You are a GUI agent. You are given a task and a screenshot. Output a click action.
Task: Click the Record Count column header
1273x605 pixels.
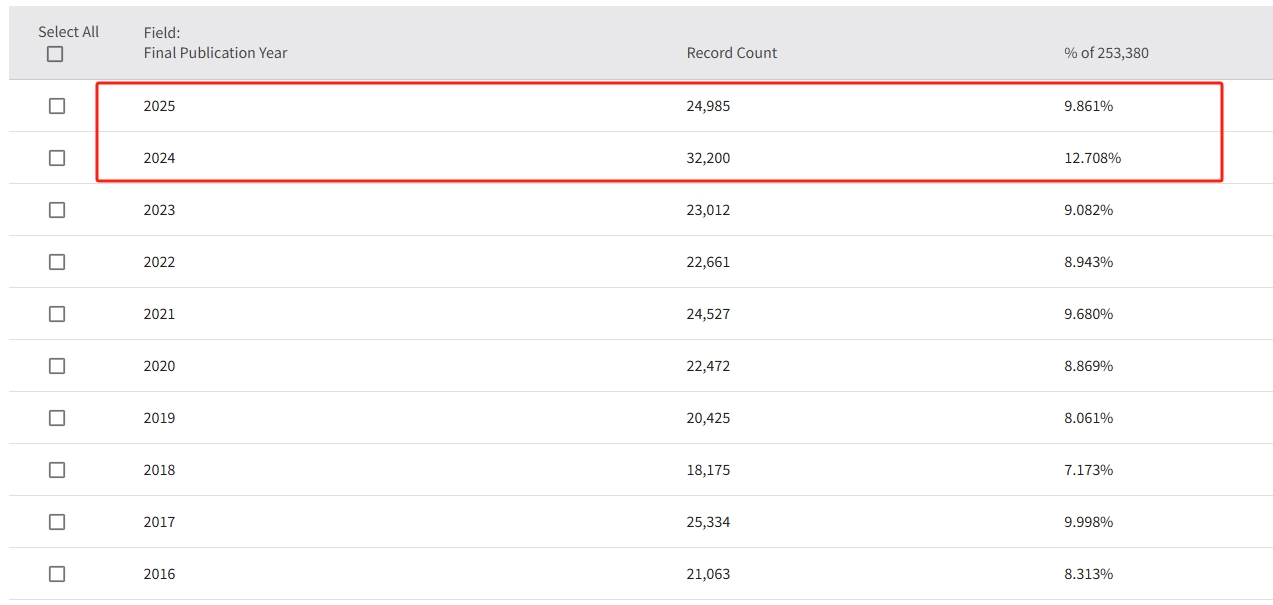pos(731,53)
